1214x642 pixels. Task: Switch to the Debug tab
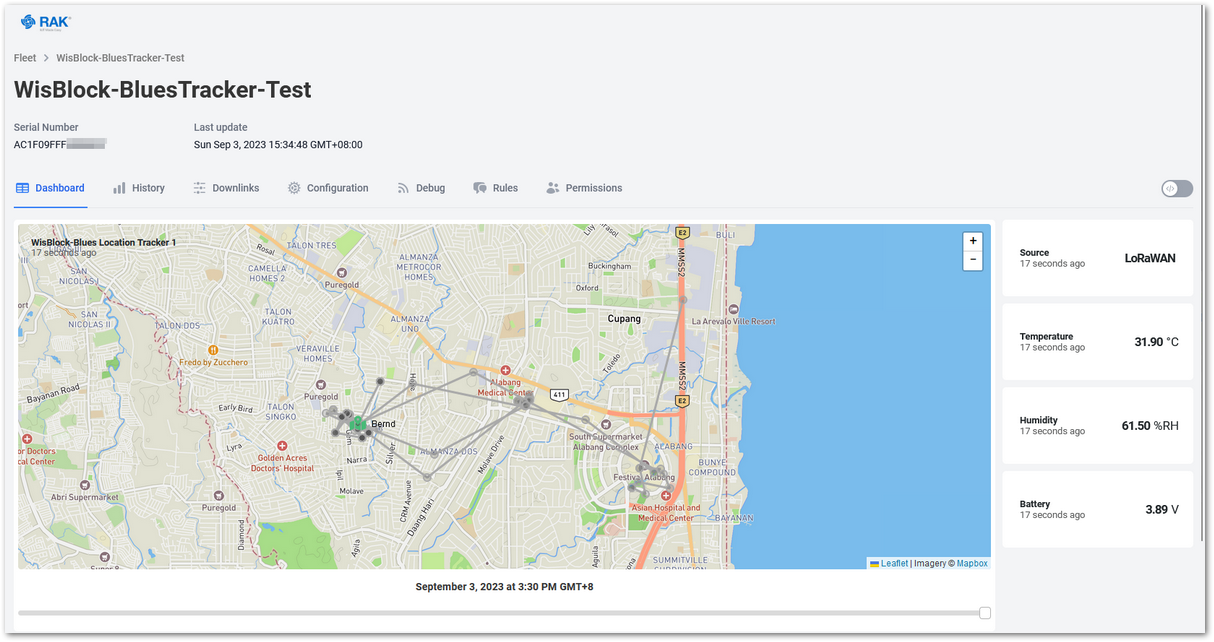(421, 188)
